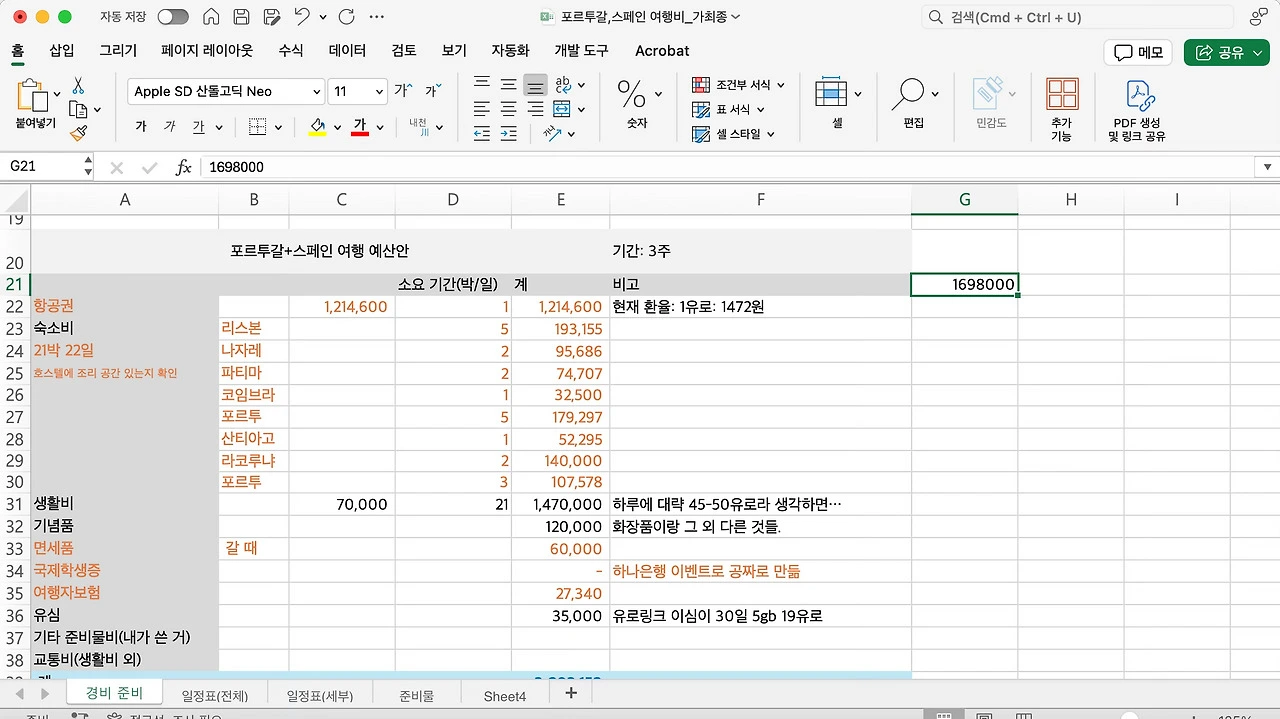
Task: Click the Save floppy disk icon
Action: pyautogui.click(x=241, y=17)
